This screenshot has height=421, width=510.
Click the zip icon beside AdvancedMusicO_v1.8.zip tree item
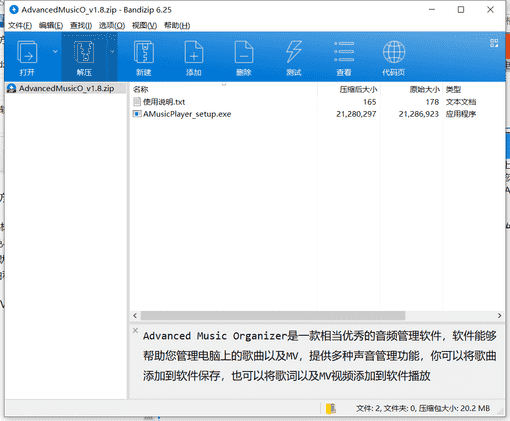tap(11, 88)
